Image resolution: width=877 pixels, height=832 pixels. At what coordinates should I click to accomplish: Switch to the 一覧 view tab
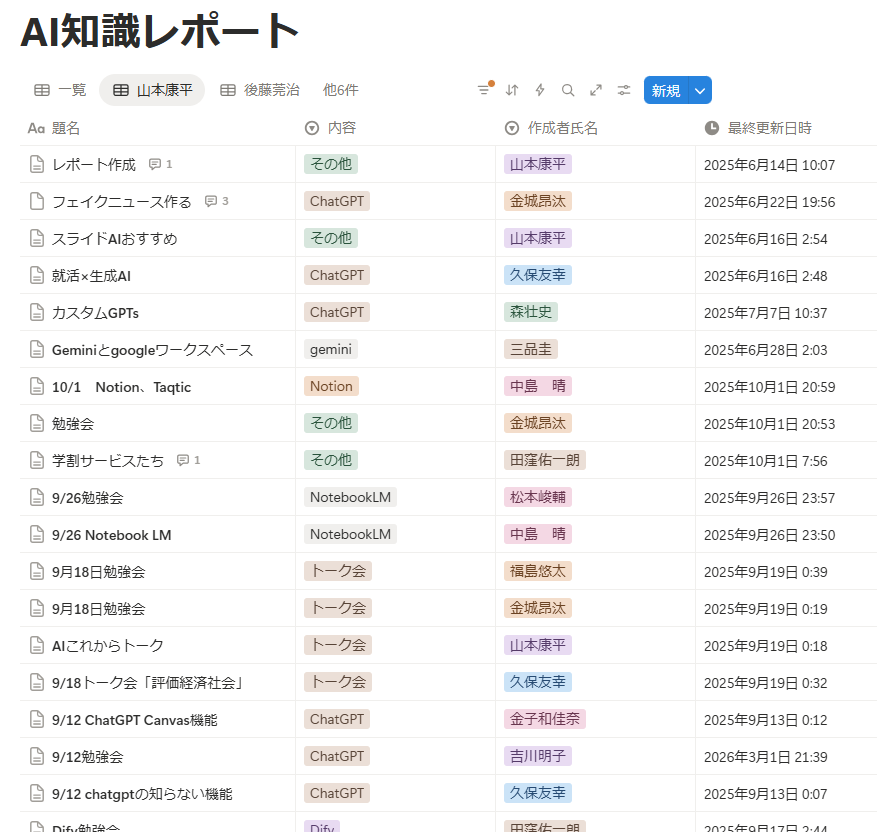(60, 90)
